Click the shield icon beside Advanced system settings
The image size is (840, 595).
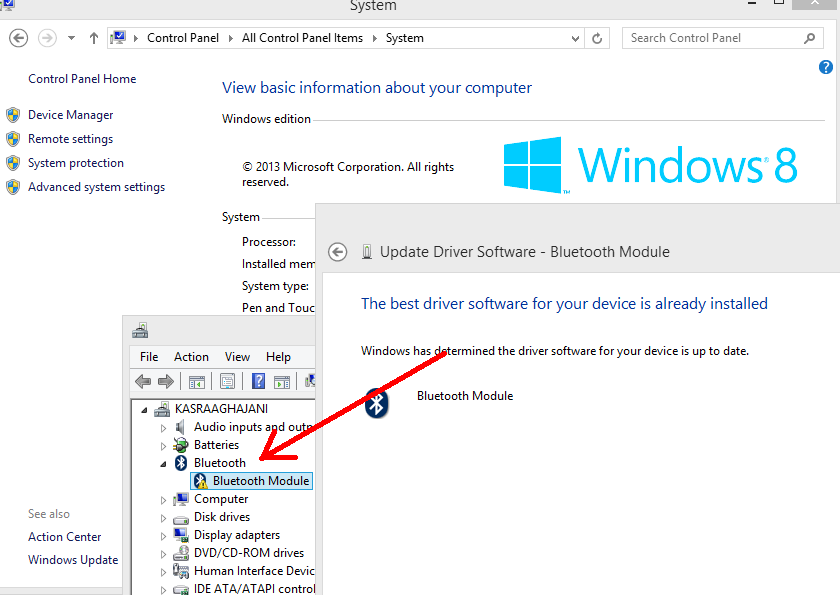[13, 187]
